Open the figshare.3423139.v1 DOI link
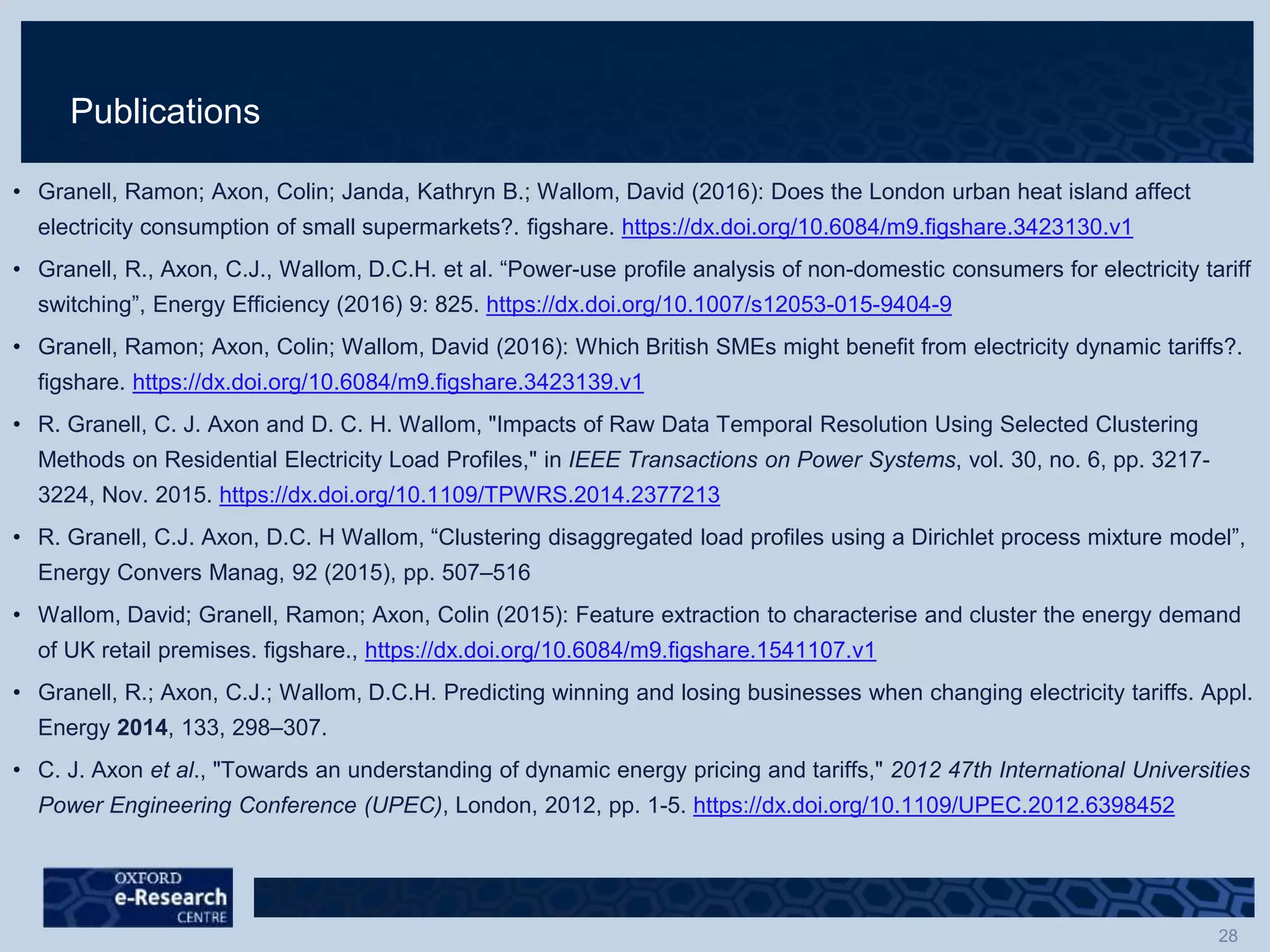1270x952 pixels. click(388, 382)
